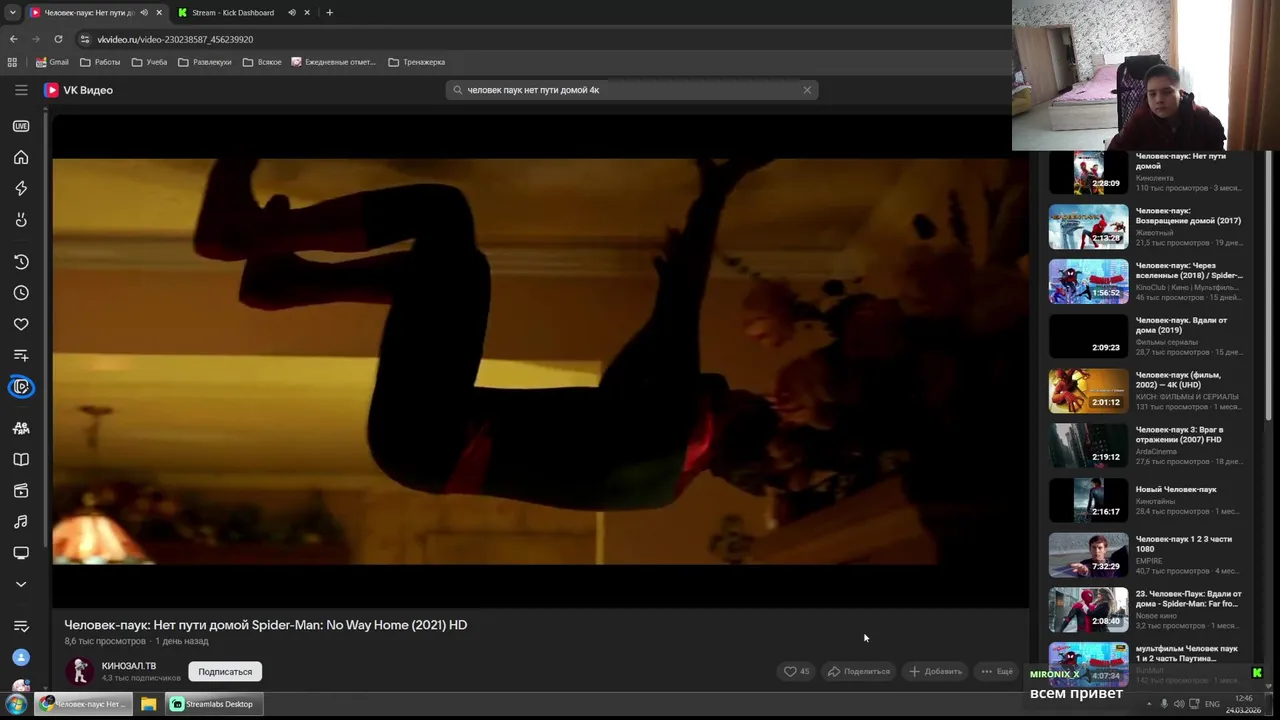Switch to Streamlabs Desktop in taskbar
This screenshot has width=1280, height=720.
pyautogui.click(x=212, y=704)
